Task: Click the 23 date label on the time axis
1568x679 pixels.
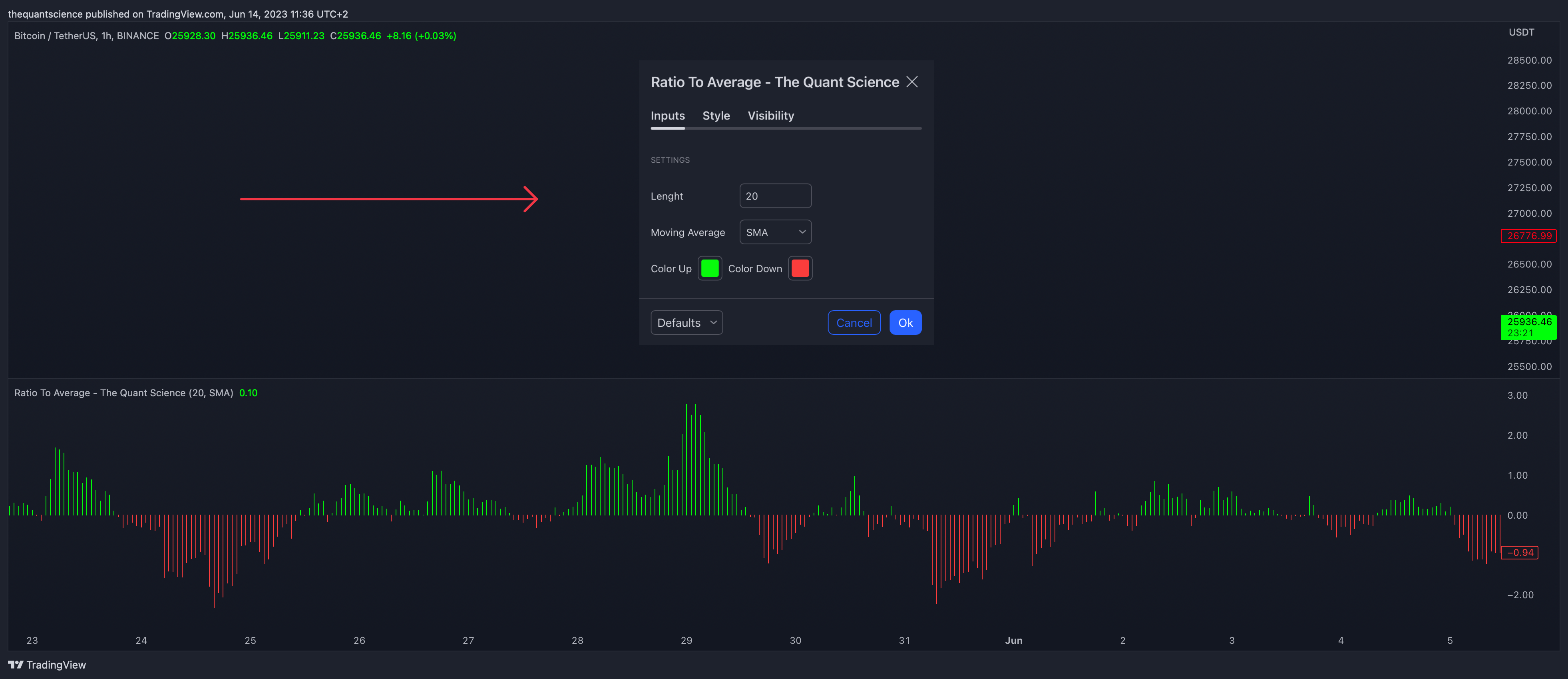Action: pos(32,640)
